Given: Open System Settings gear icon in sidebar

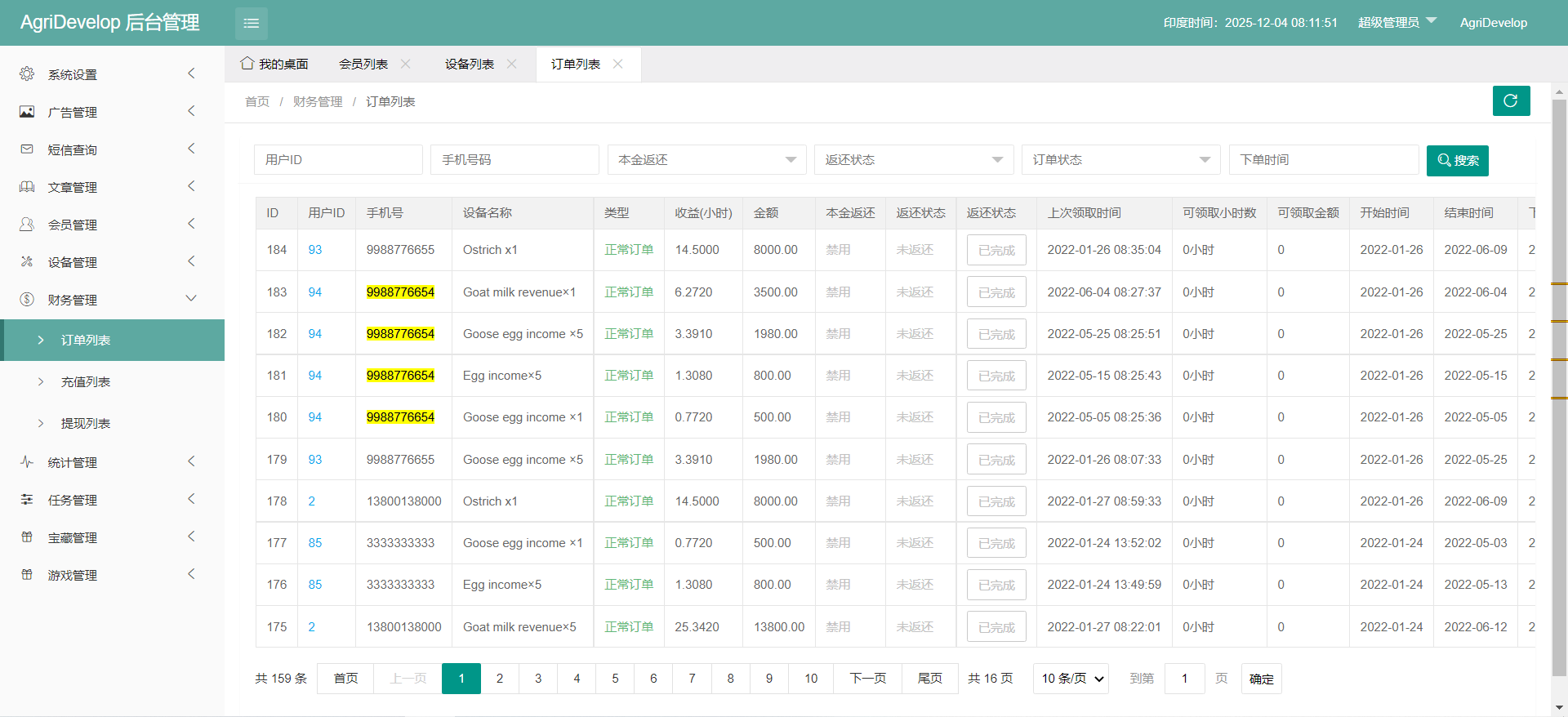Looking at the screenshot, I should (x=27, y=74).
